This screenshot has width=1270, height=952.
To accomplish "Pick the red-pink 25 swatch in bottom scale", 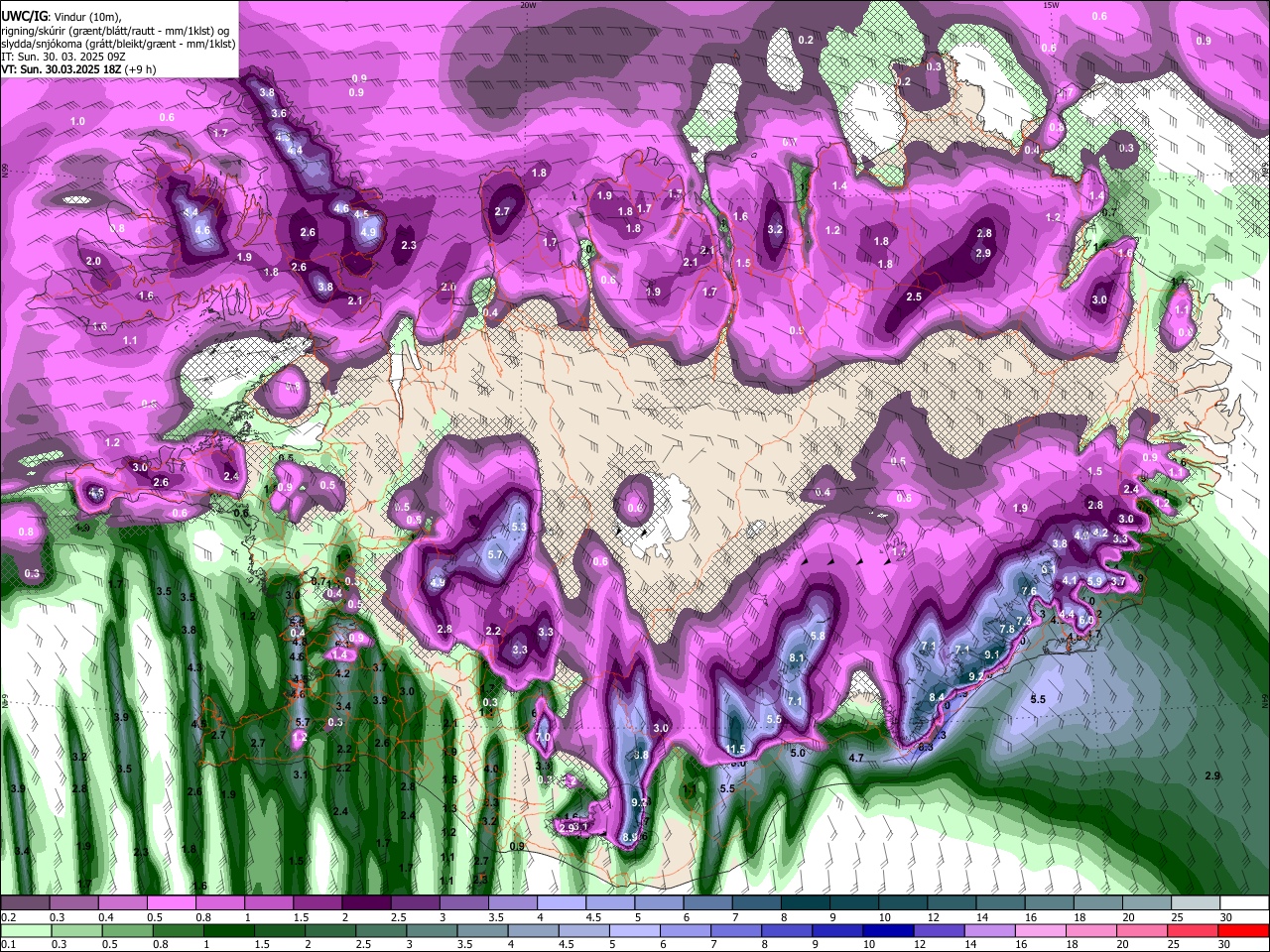I will pos(1194,930).
